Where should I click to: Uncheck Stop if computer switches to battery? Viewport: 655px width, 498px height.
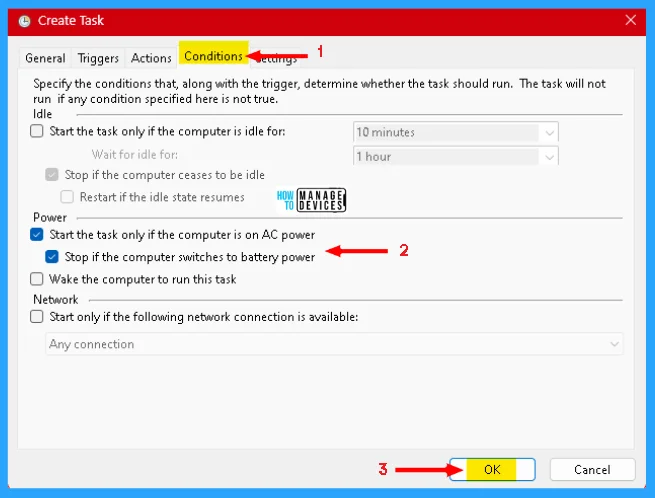pos(52,257)
